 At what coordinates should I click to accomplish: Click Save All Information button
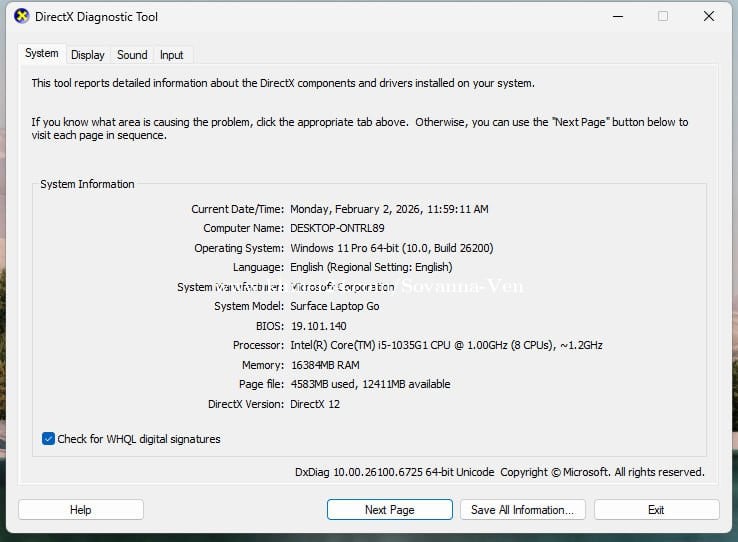(x=522, y=510)
